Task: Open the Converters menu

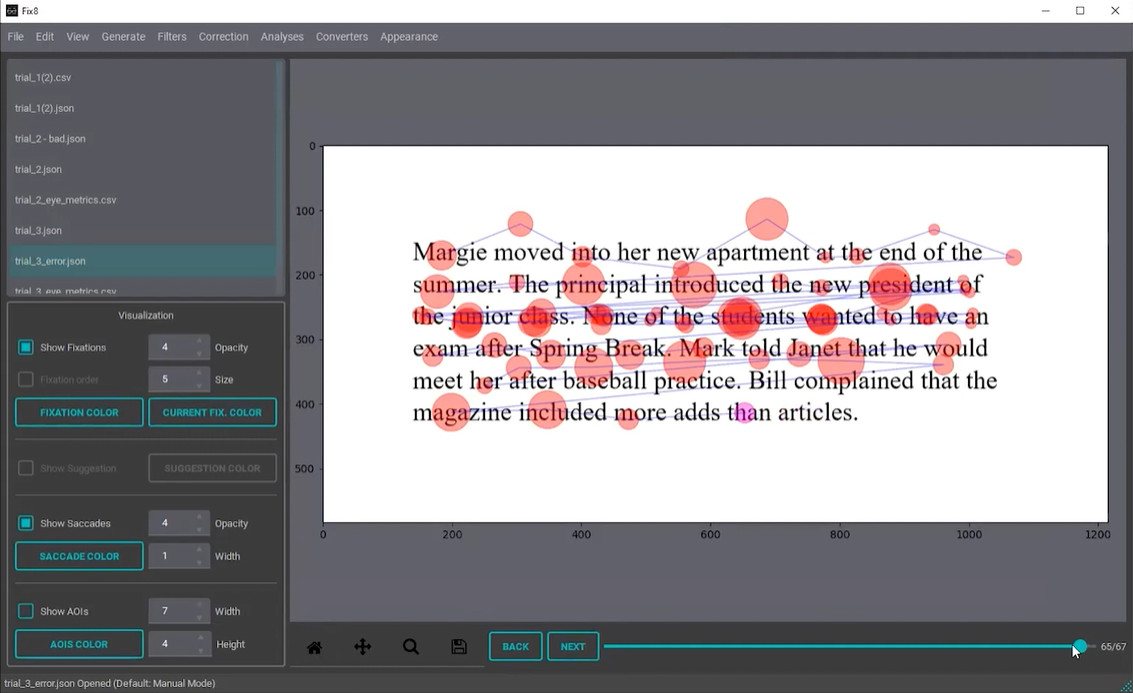Action: click(x=342, y=37)
